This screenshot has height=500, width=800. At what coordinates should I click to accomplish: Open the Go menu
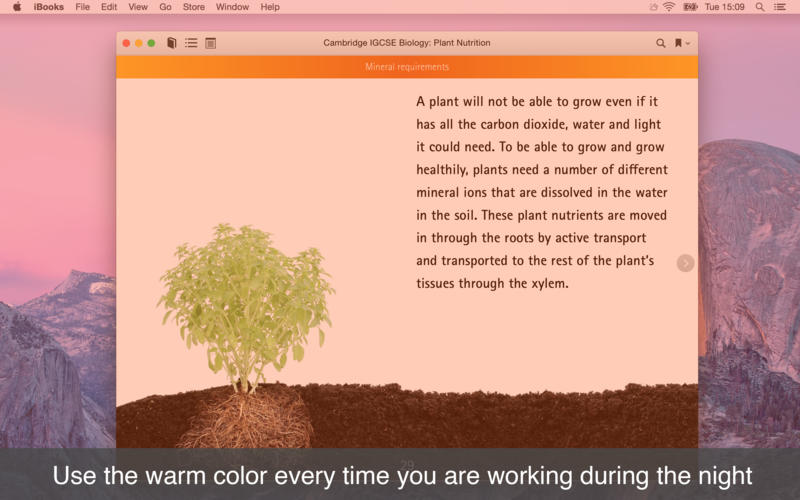(165, 7)
